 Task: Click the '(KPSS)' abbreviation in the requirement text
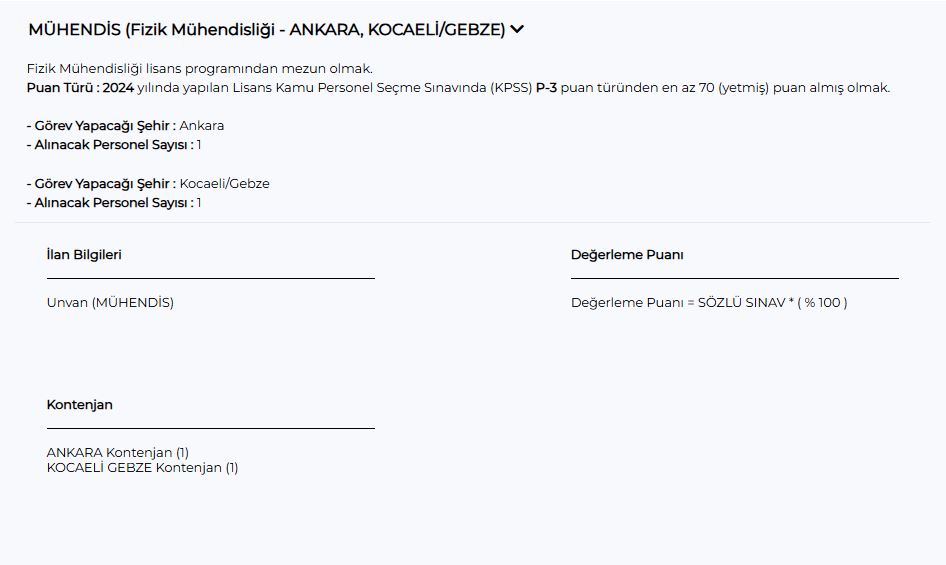511,88
